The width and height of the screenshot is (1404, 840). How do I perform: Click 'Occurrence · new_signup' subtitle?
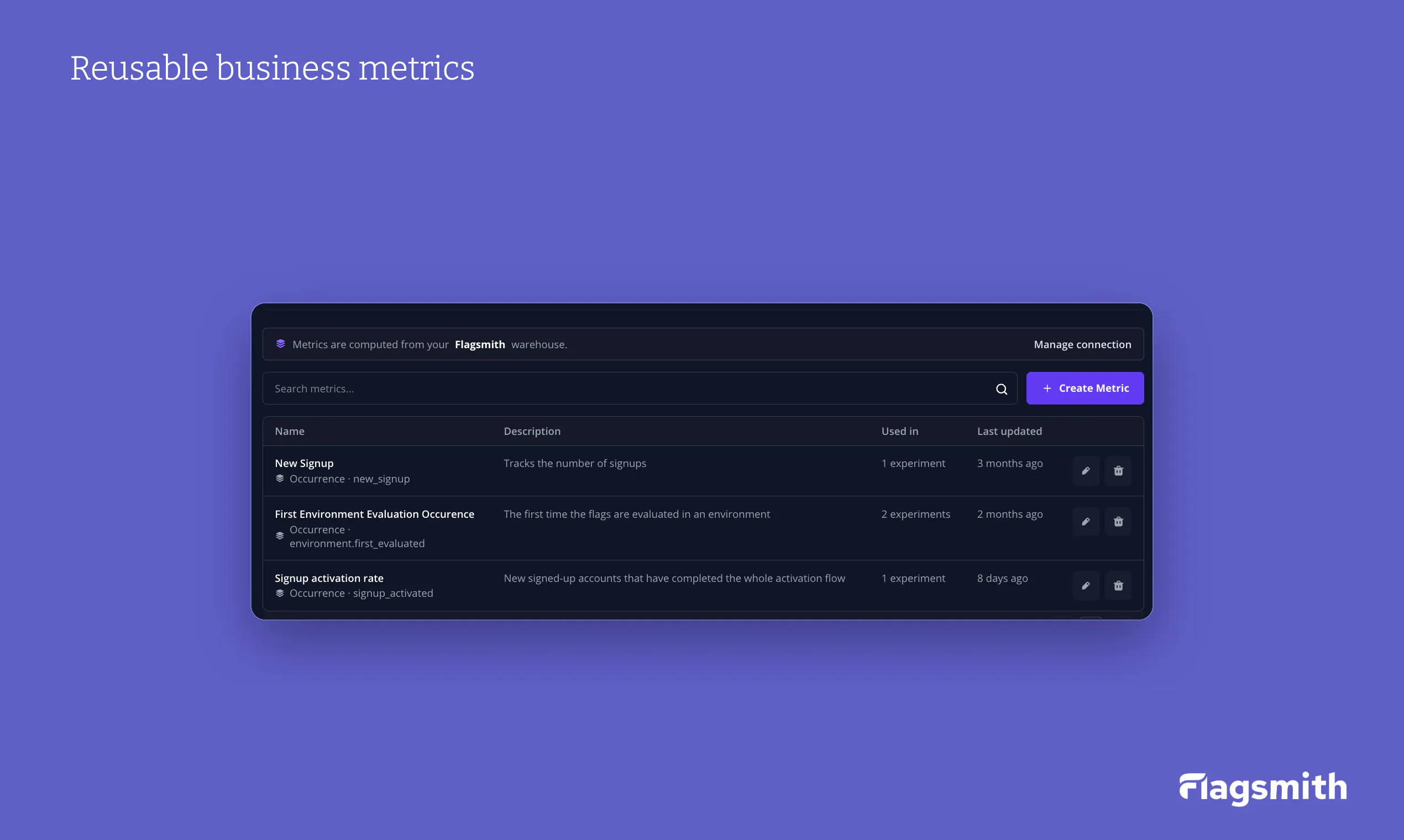click(x=349, y=479)
